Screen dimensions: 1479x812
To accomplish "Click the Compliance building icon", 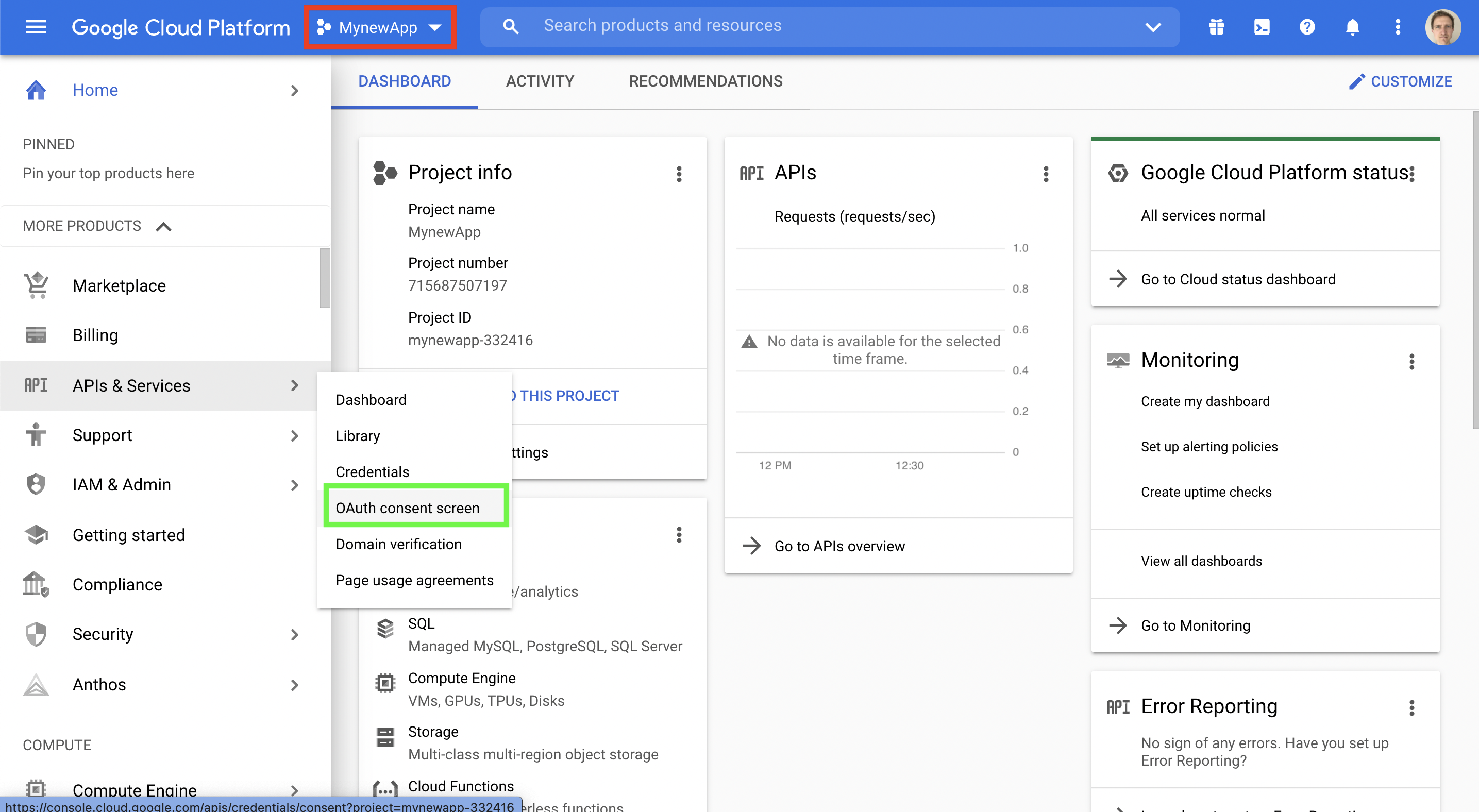I will tap(36, 584).
